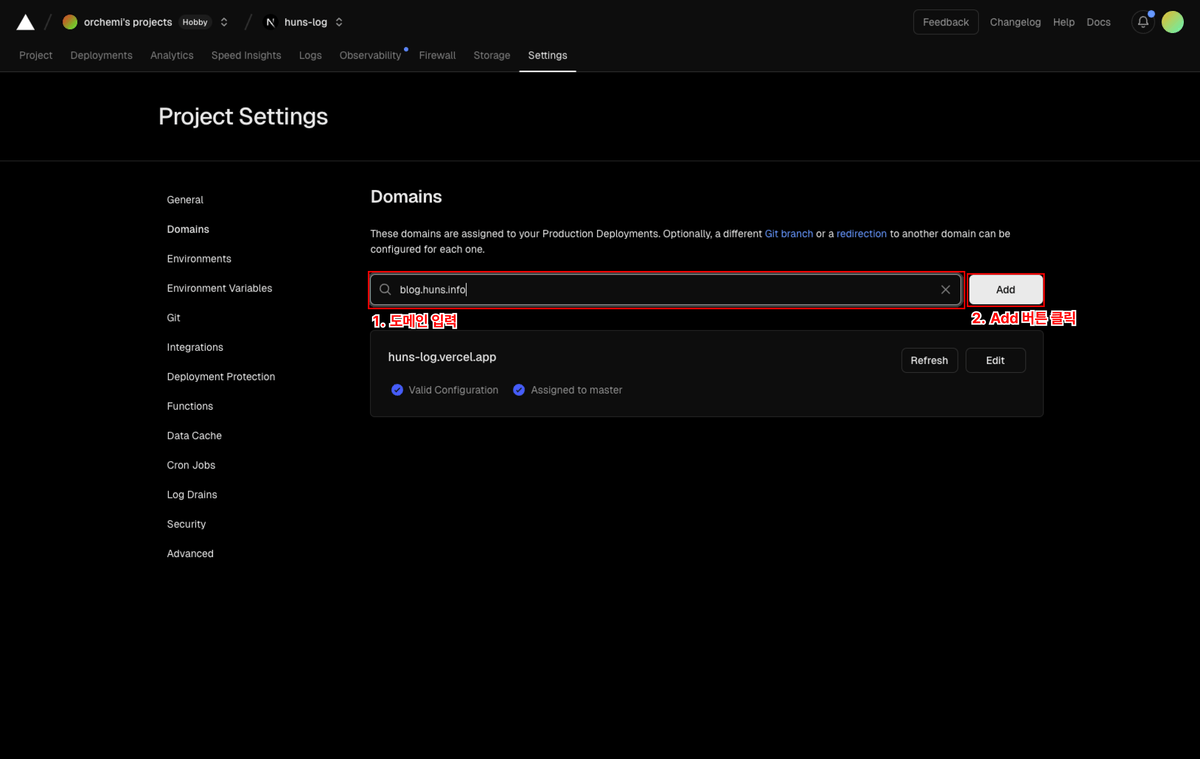Viewport: 1200px width, 759px height.
Task: Click the Hobby plan badge
Action: coord(195,22)
